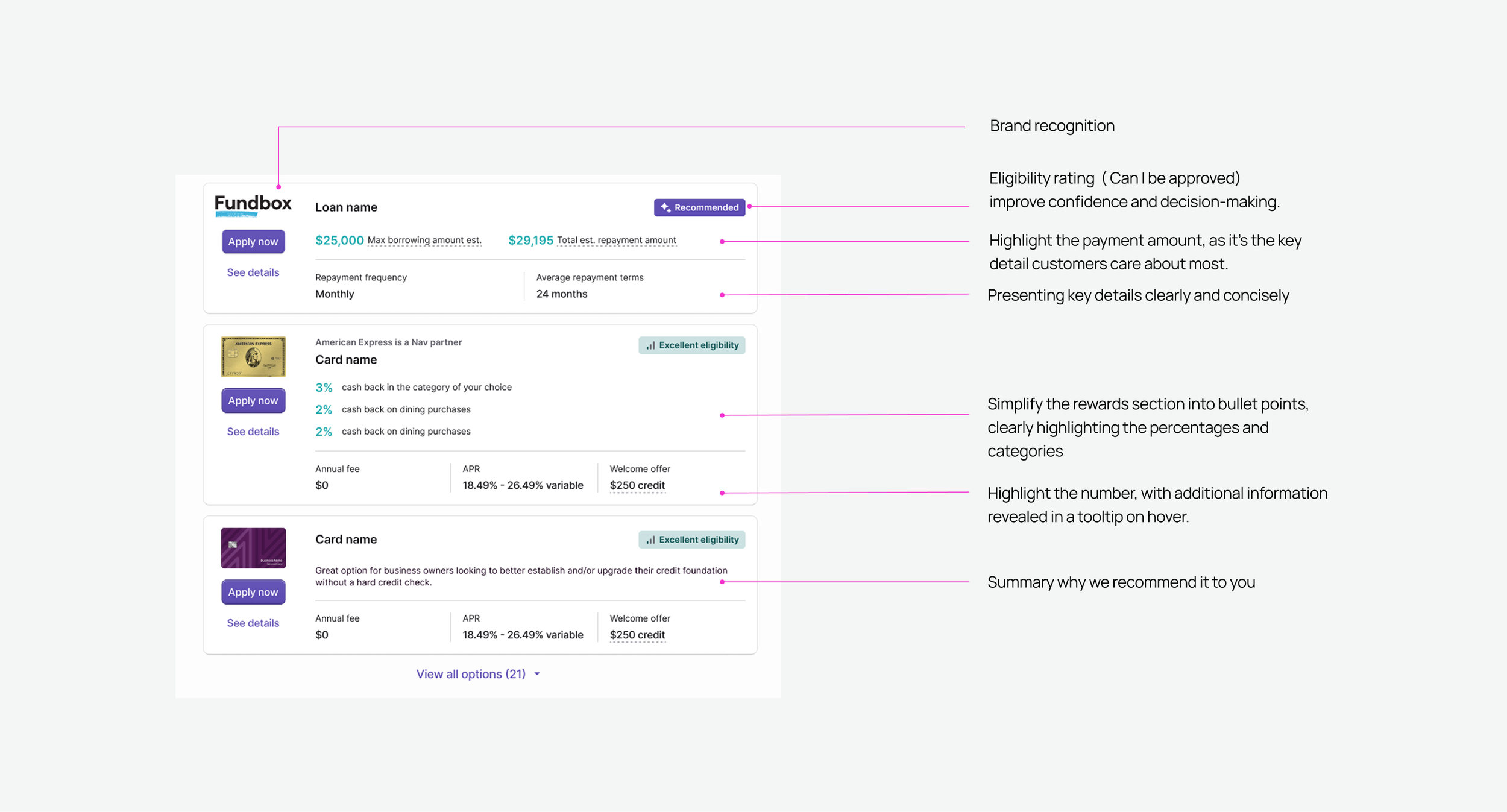Click the Excellent eligibility badge on the Amex card
Viewport: 1507px width, 812px height.
point(691,345)
